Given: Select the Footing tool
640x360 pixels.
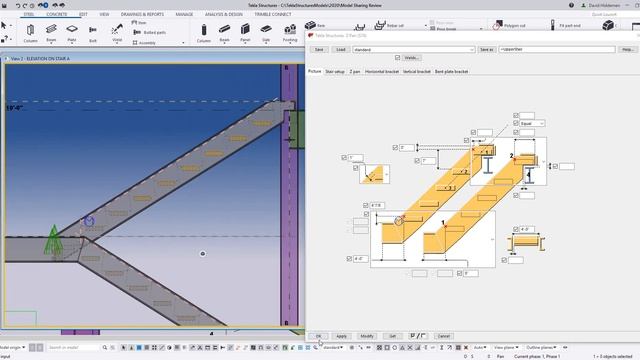Looking at the screenshot, I should pos(290,33).
